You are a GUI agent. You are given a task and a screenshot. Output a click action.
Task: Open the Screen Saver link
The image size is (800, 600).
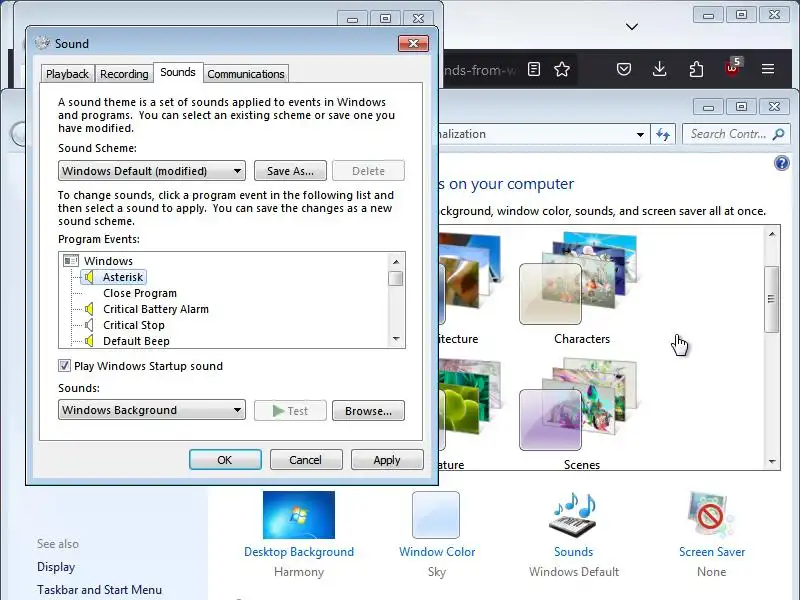click(712, 552)
